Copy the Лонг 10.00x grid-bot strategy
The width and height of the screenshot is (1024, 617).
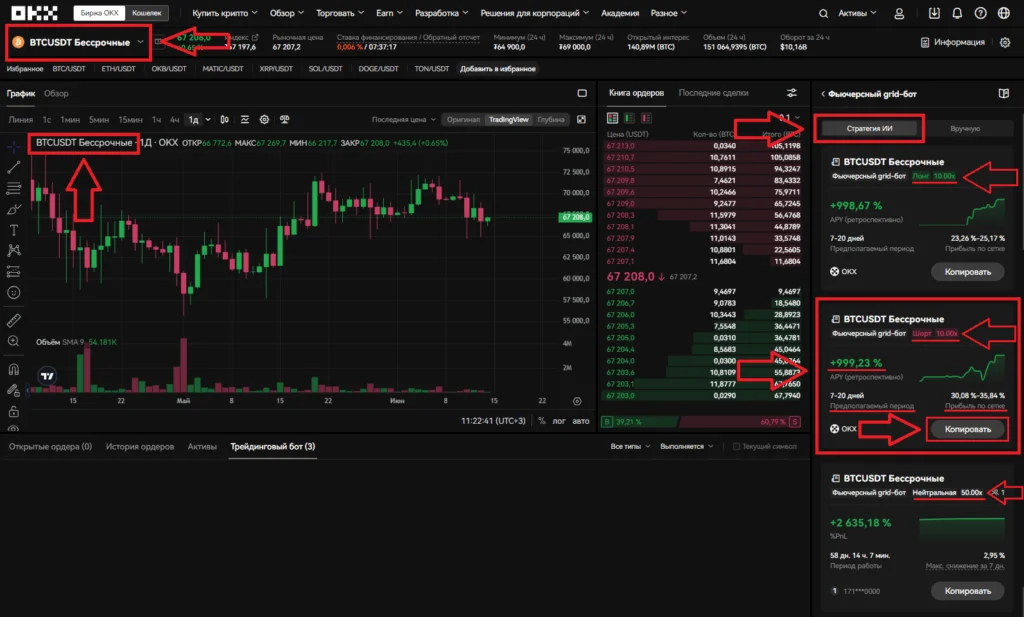[967, 272]
